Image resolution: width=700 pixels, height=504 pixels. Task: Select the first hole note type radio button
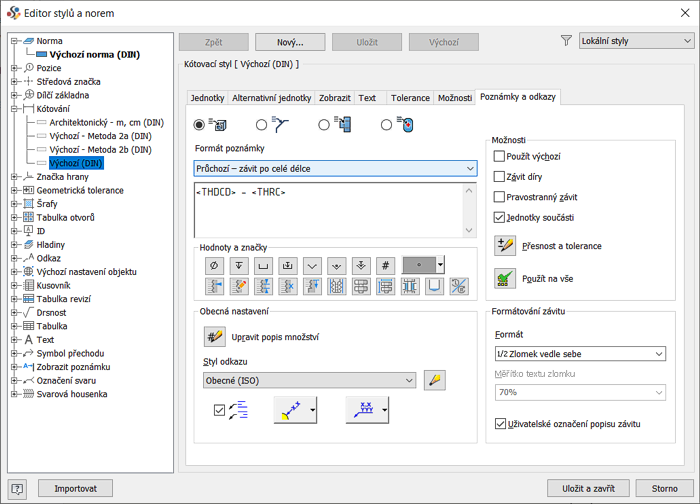click(x=199, y=125)
